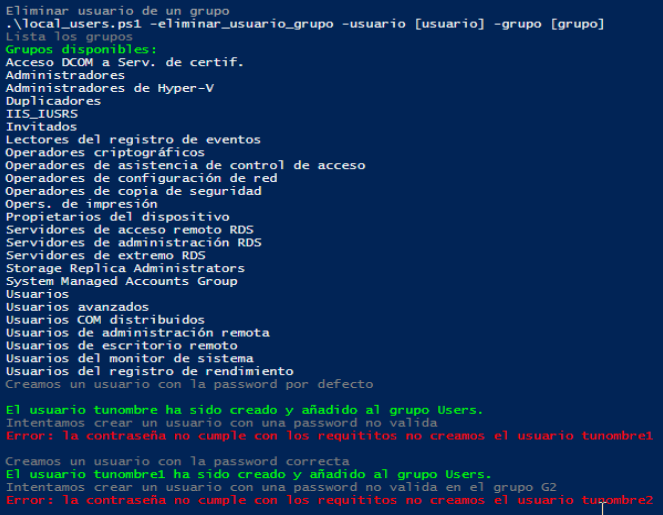Click the 'Duplicadores' group name
Screen dimensions: 663x515
[53, 101]
